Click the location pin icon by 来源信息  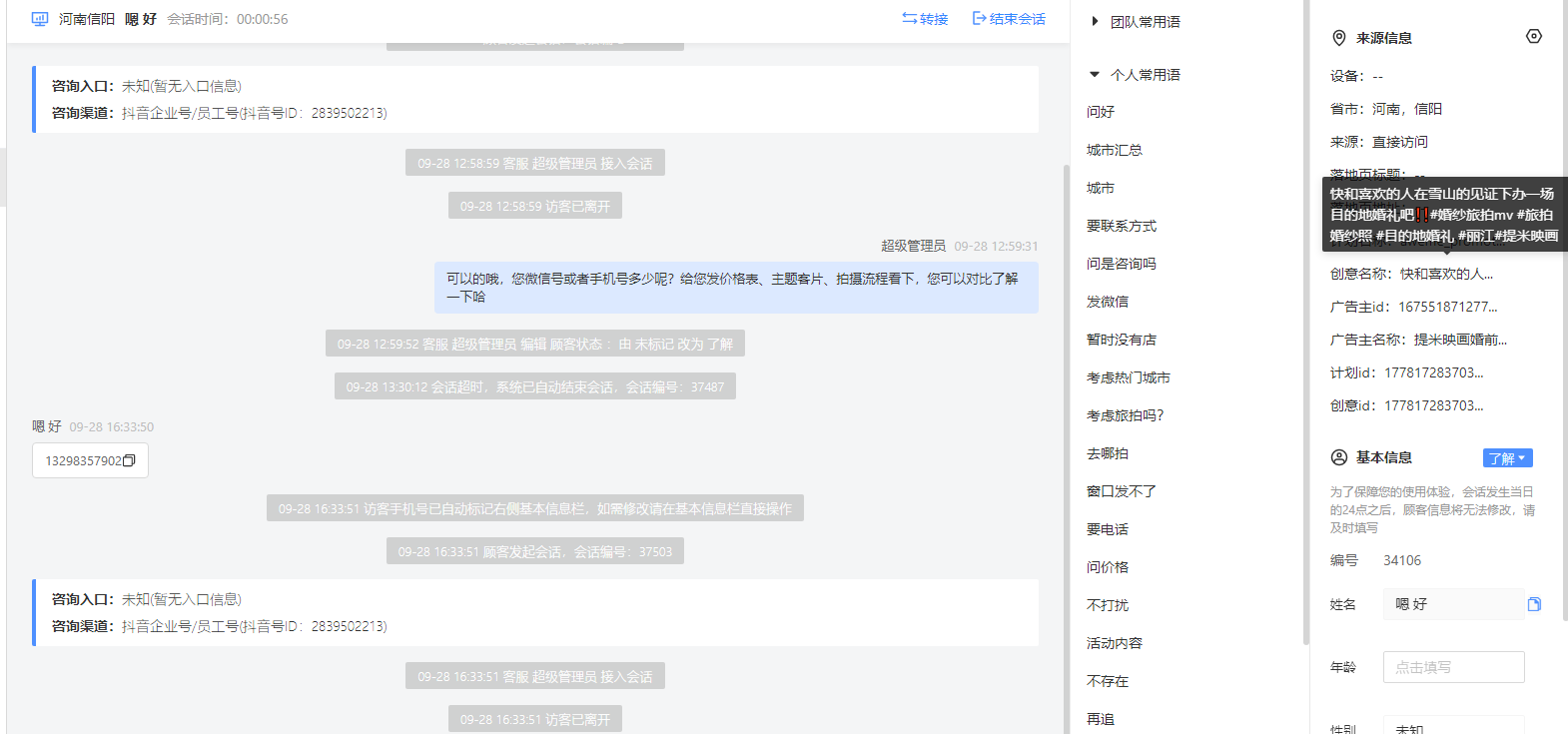[1339, 38]
